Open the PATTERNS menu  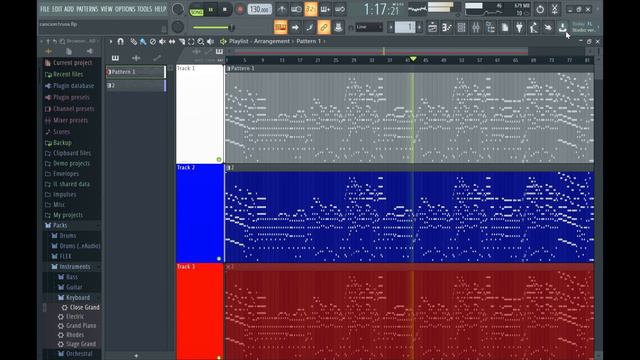87,9
